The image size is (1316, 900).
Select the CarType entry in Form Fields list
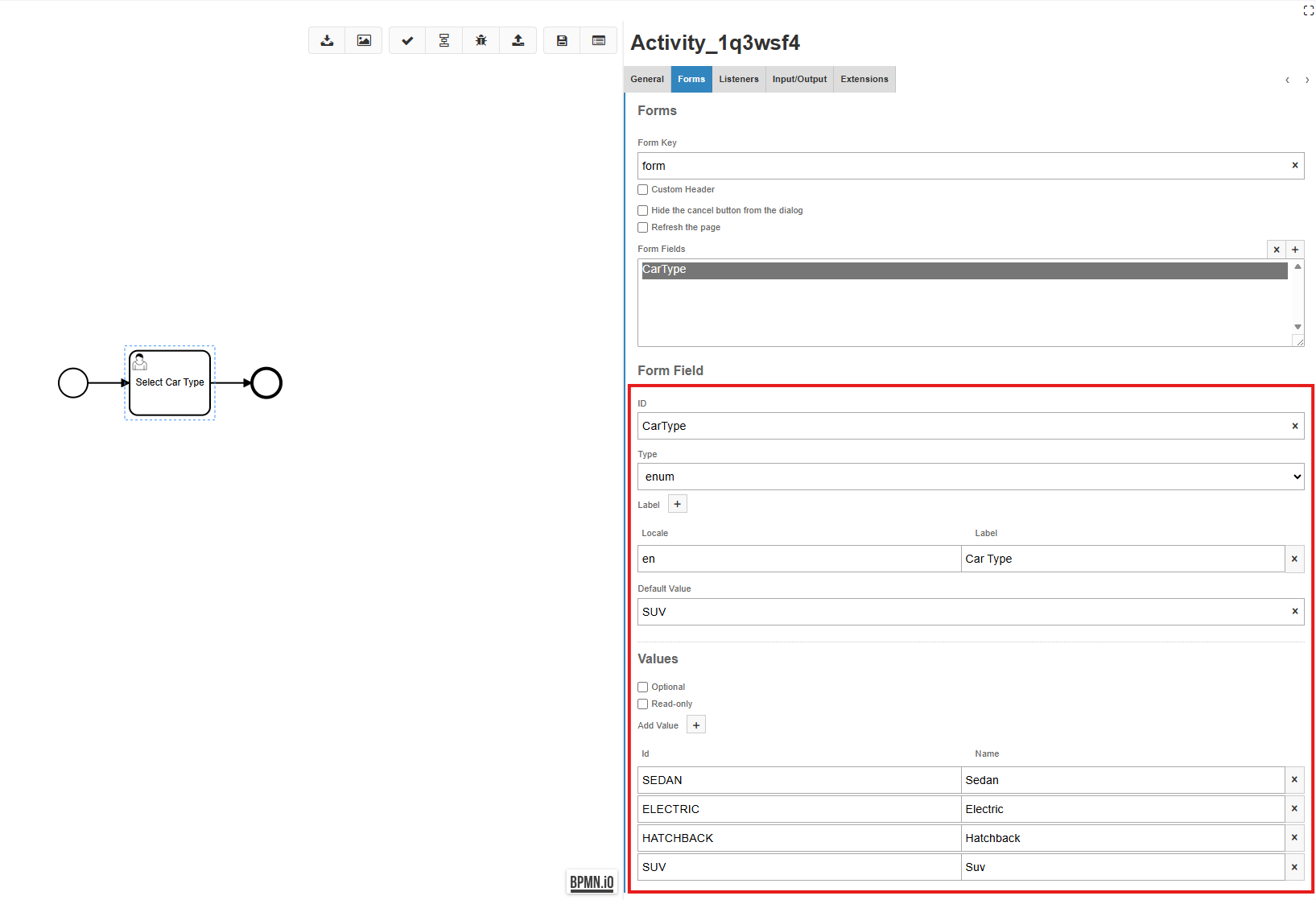click(964, 270)
